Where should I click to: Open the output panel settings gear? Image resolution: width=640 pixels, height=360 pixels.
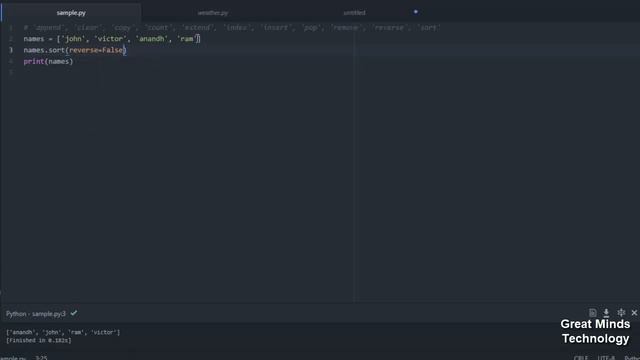621,313
